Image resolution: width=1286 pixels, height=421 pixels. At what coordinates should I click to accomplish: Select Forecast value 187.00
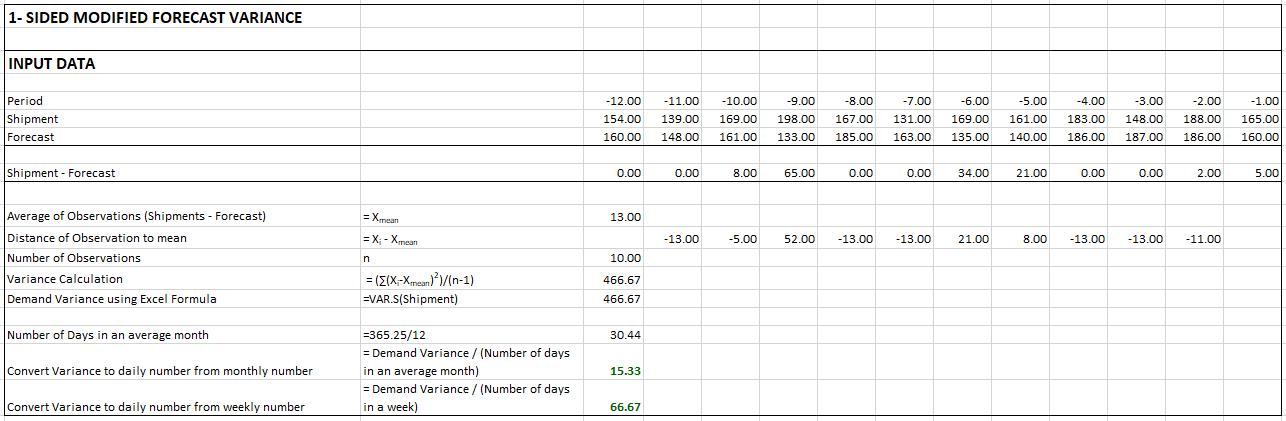[1136, 137]
